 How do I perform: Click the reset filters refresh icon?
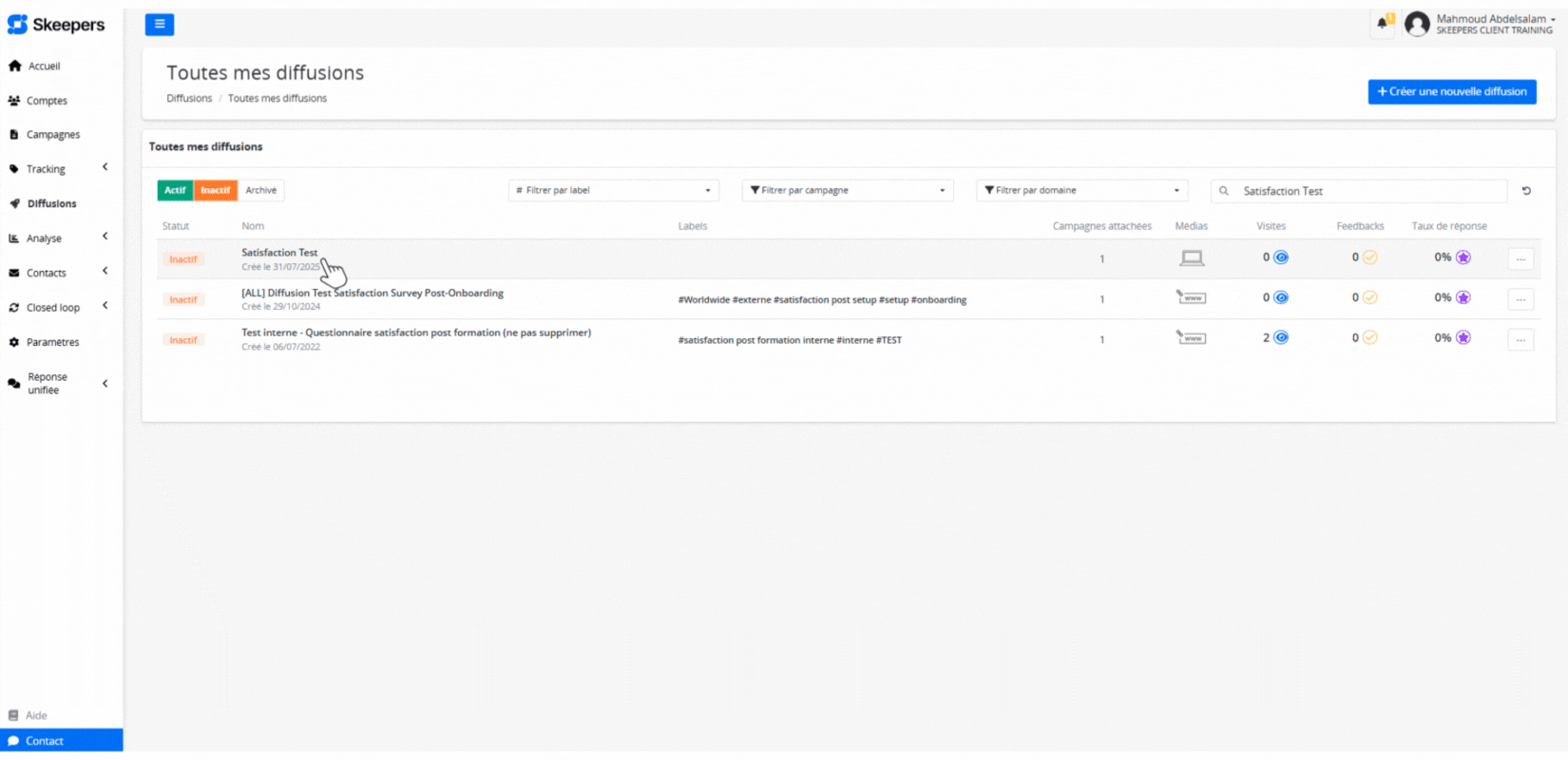[1526, 191]
